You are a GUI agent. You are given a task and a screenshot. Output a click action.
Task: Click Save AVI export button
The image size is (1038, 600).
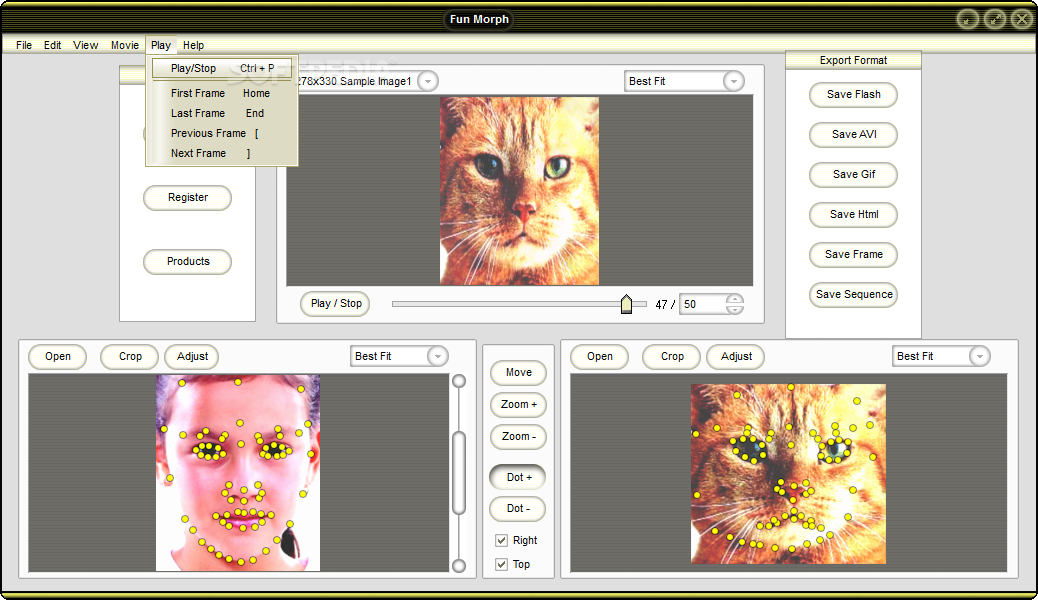click(853, 134)
